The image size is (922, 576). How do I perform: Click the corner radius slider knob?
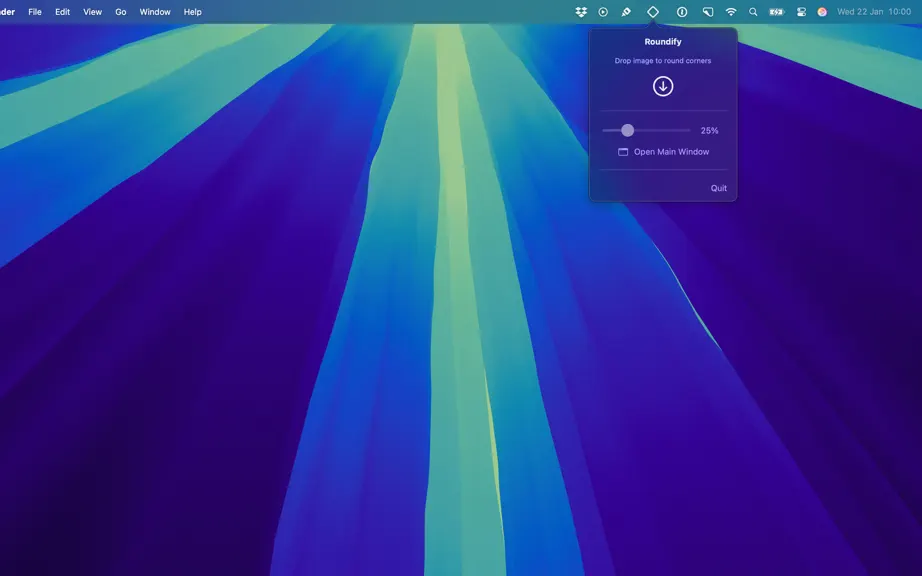tap(627, 130)
